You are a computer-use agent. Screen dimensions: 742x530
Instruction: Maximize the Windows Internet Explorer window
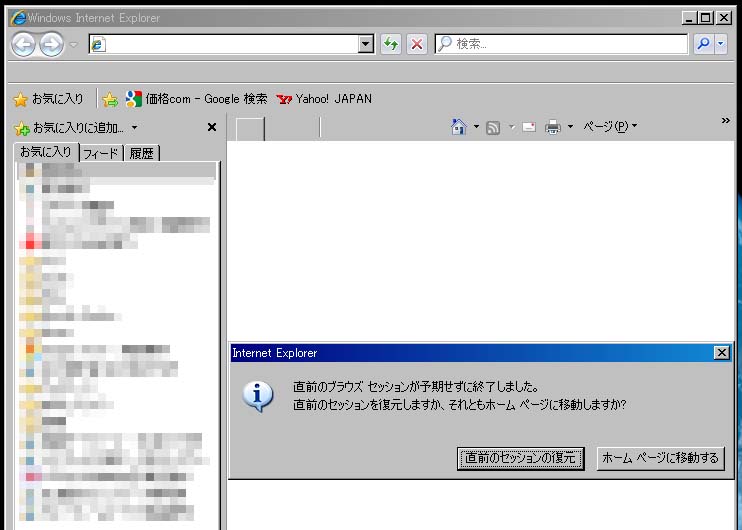706,18
